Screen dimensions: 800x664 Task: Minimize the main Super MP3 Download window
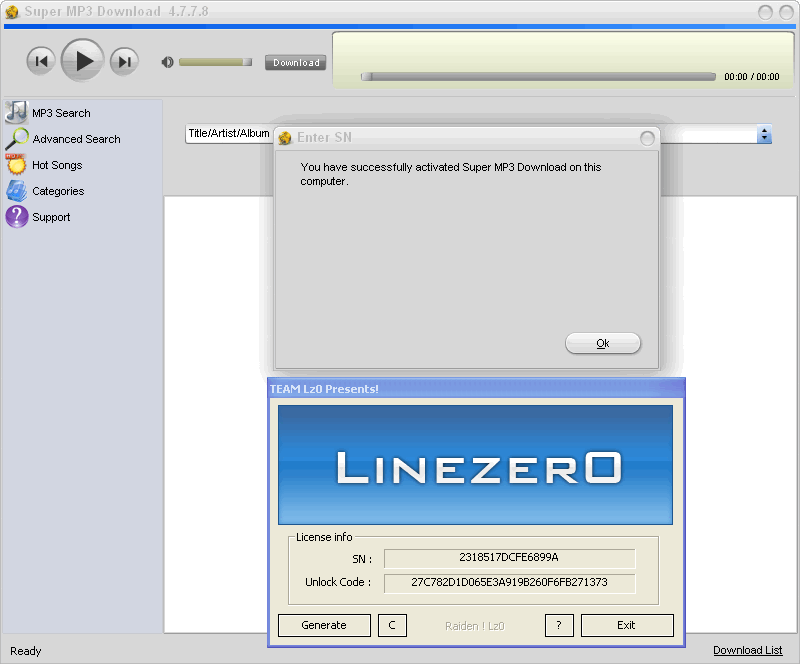point(765,12)
